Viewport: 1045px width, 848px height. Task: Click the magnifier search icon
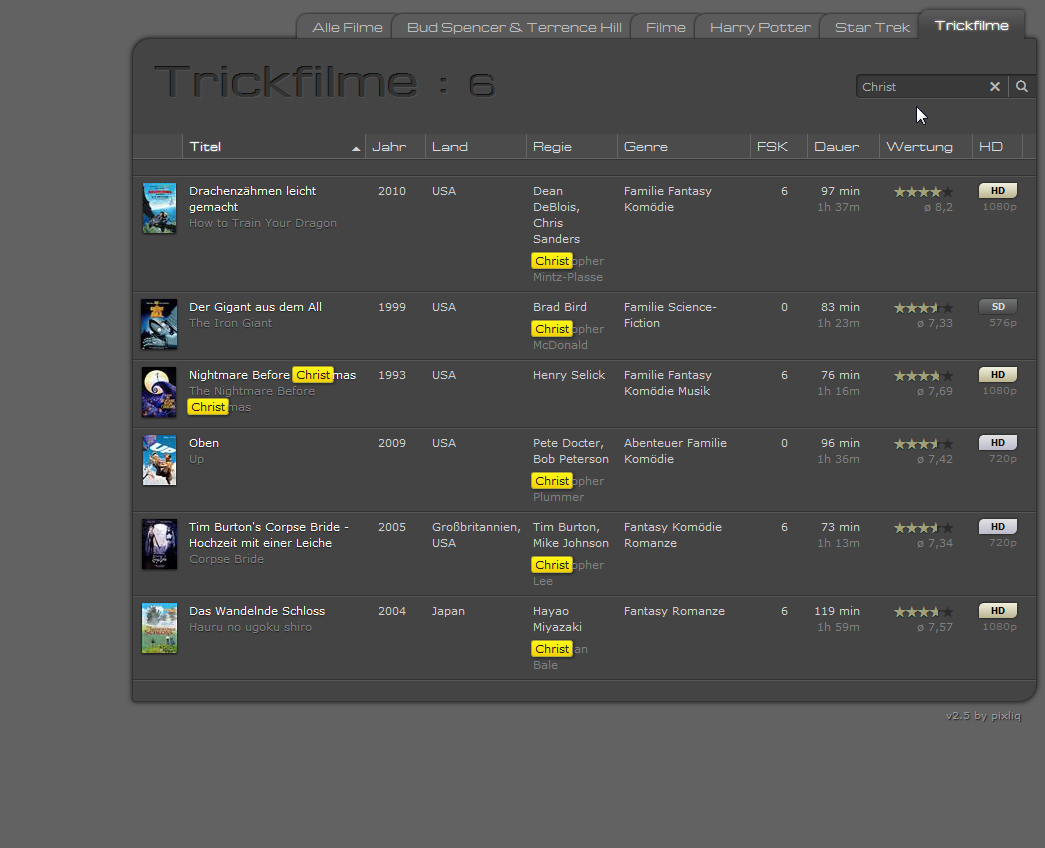[x=1022, y=87]
